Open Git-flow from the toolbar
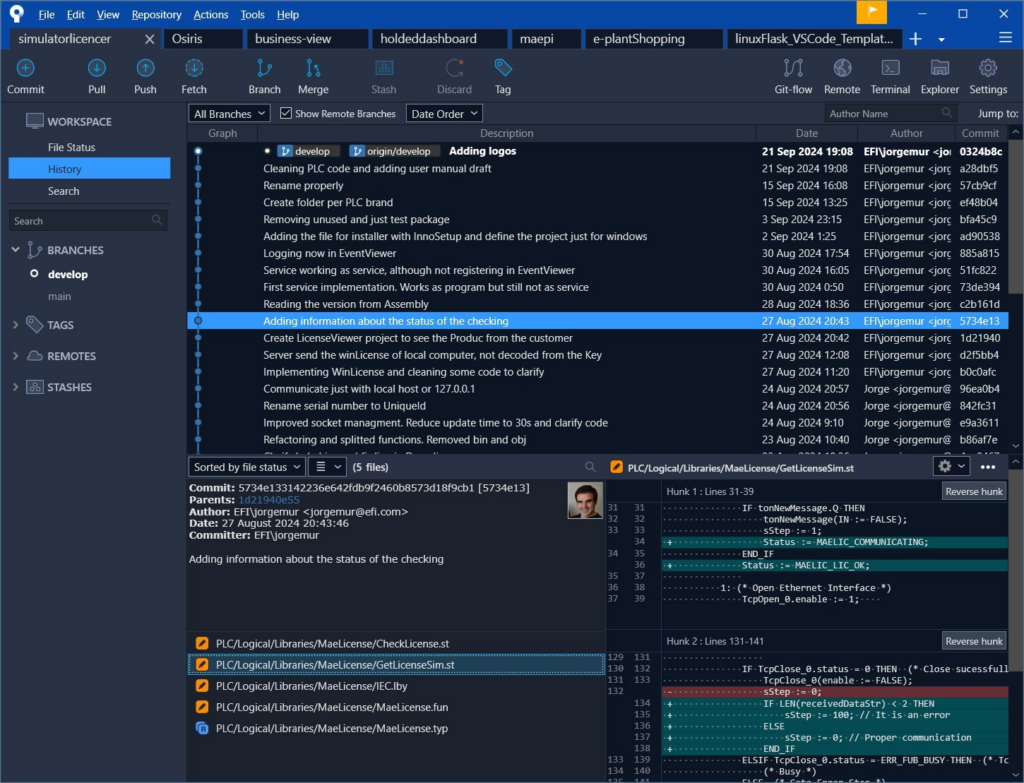Viewport: 1024px width, 783px height. (x=793, y=76)
